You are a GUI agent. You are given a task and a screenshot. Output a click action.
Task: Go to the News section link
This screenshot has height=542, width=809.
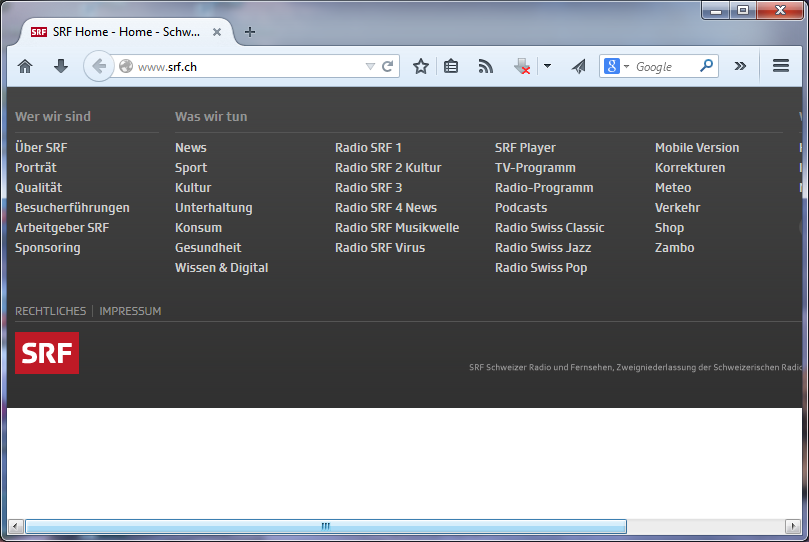point(191,147)
